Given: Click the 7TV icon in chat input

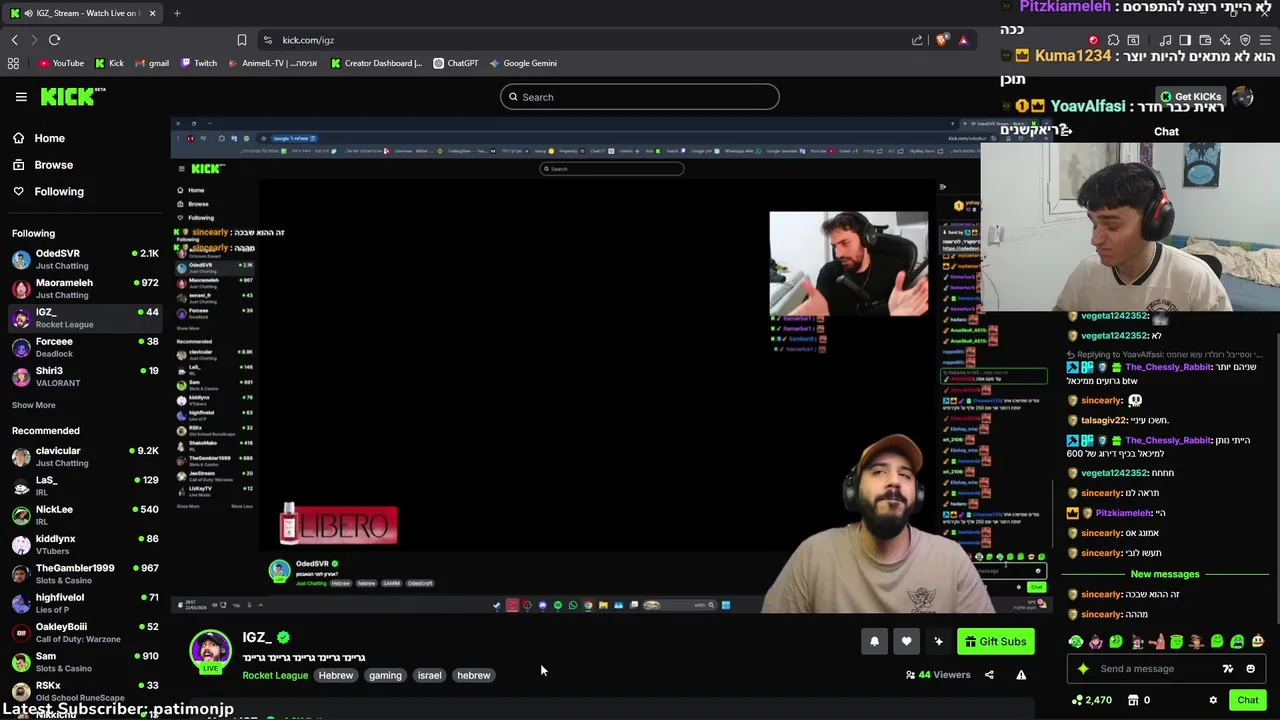Looking at the screenshot, I should coord(1227,669).
